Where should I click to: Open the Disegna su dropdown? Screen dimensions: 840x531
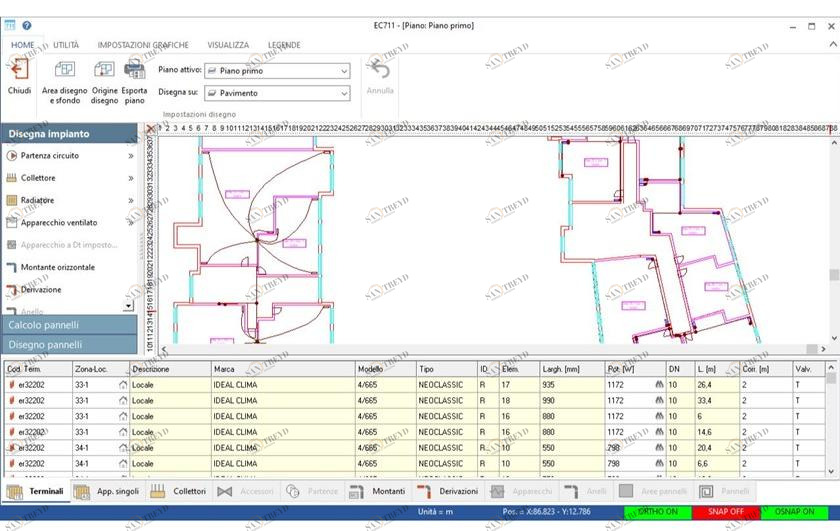coord(277,93)
